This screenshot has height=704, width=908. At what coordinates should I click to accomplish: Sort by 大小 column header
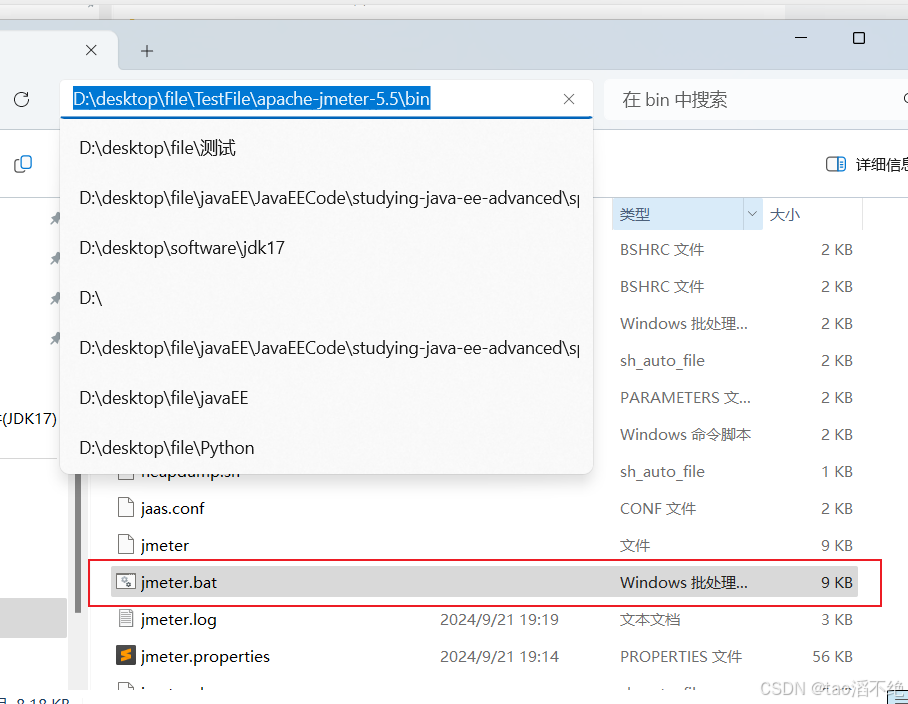[x=812, y=214]
